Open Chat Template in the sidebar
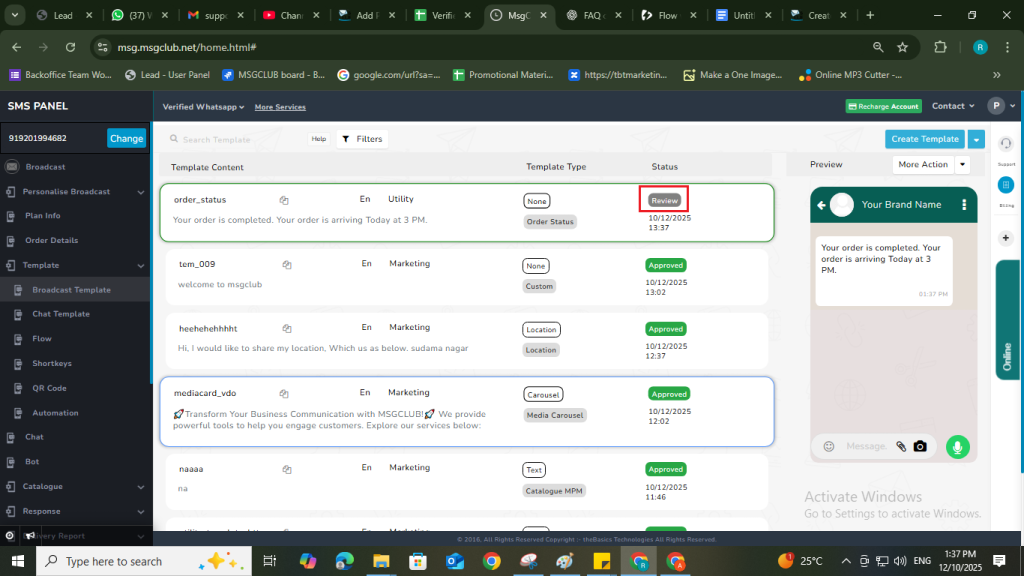 point(61,314)
